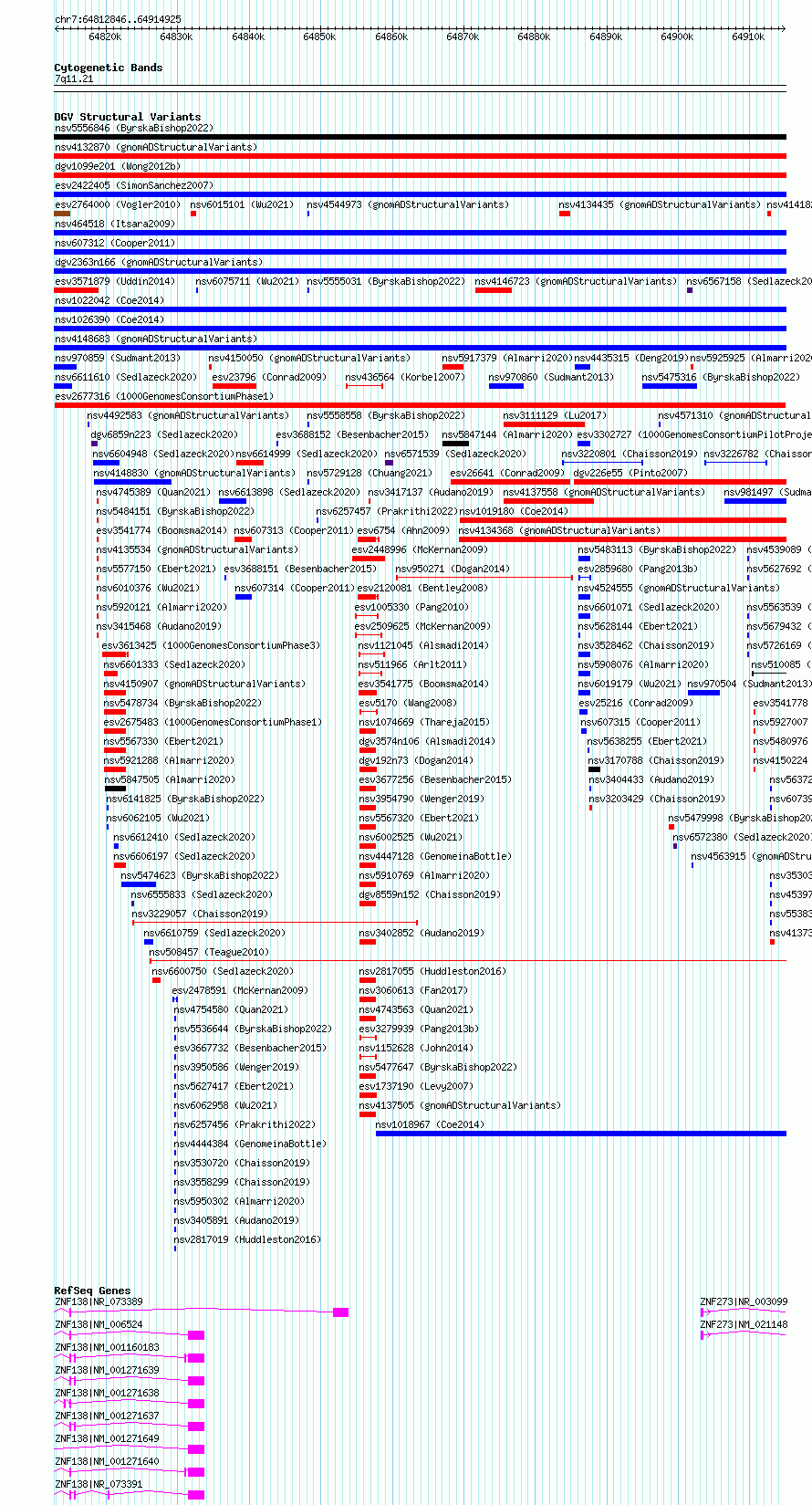
Task: Select the esv2764000 (Vogler2010) variant
Action: (118, 204)
